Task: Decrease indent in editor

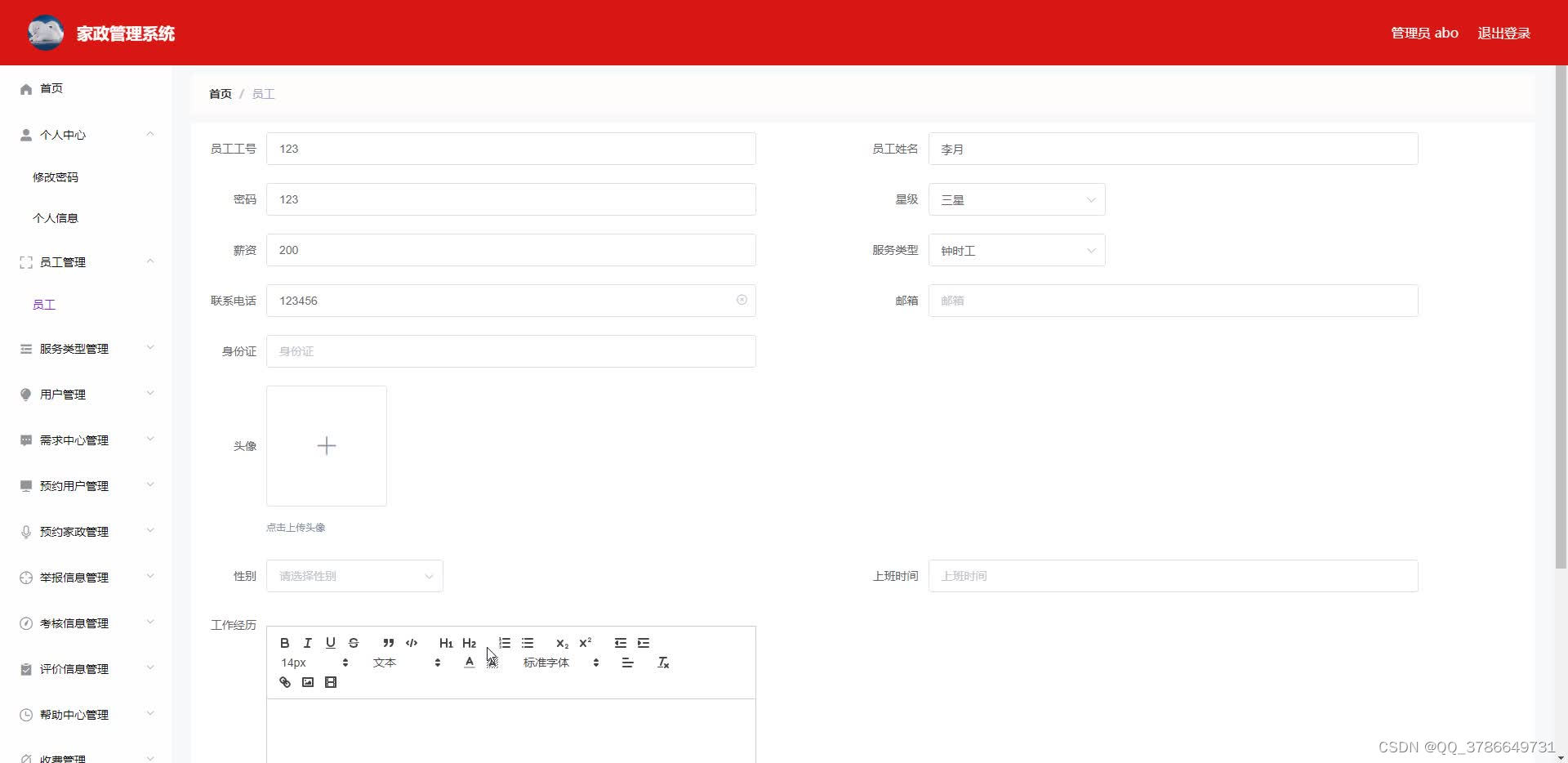Action: 621,643
